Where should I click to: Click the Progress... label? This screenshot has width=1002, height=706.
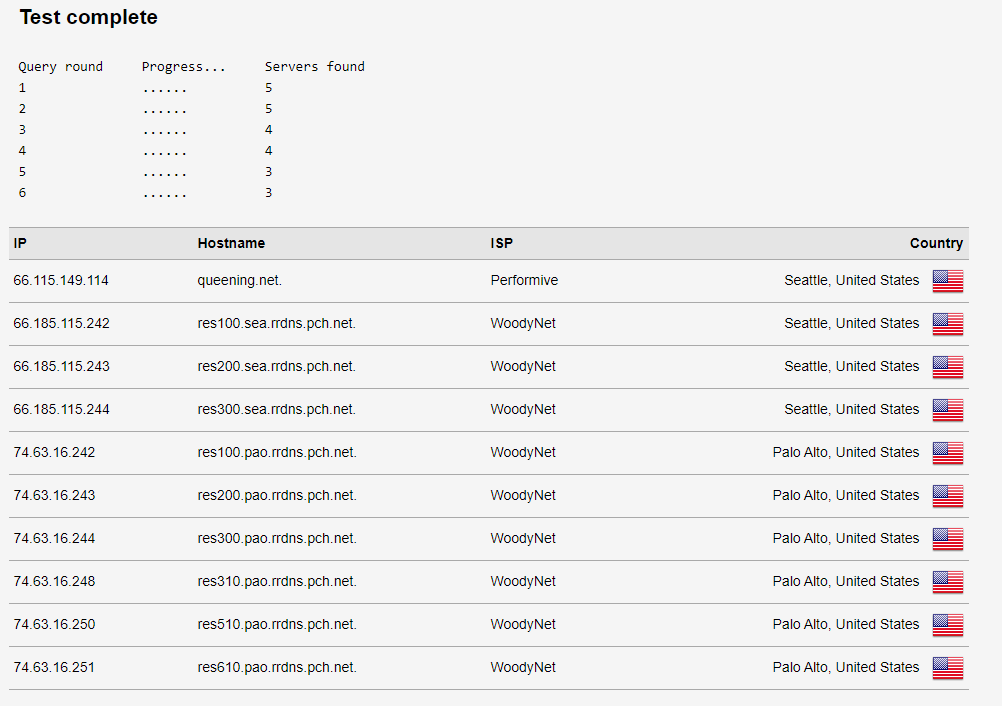(183, 67)
